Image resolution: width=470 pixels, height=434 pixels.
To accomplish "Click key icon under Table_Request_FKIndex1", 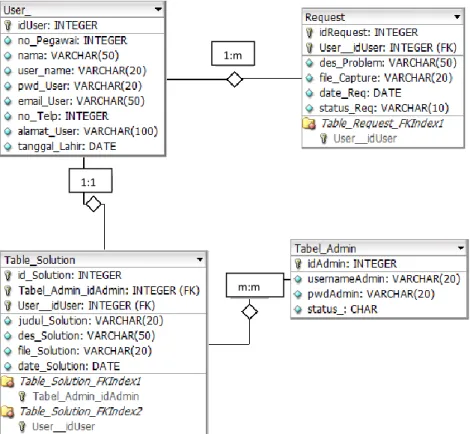I will tap(323, 138).
